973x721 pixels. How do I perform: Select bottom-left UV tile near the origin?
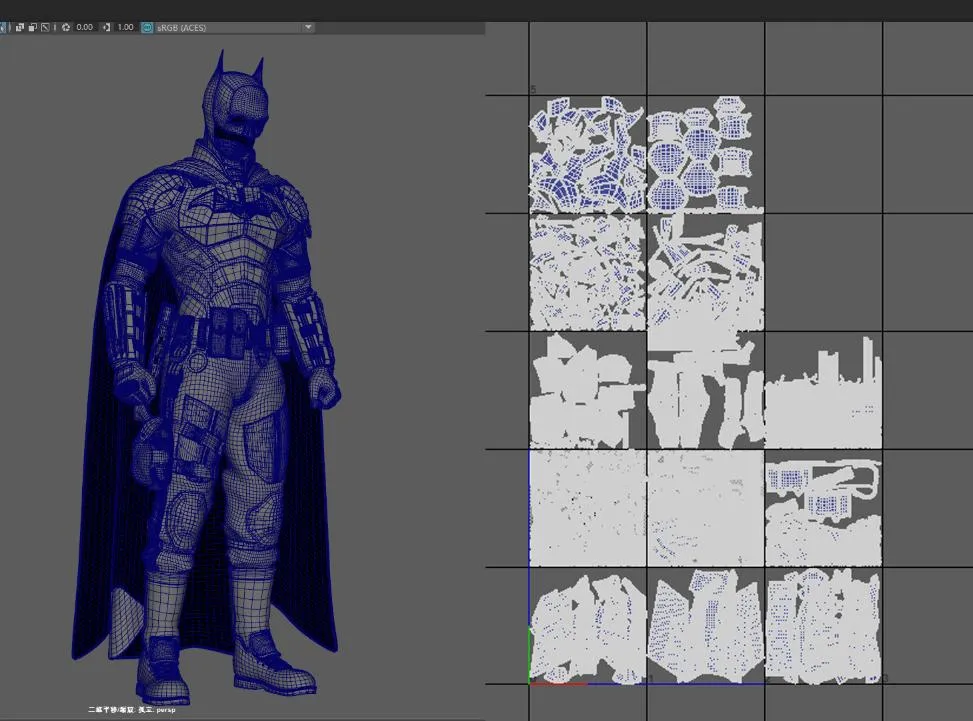[587, 626]
